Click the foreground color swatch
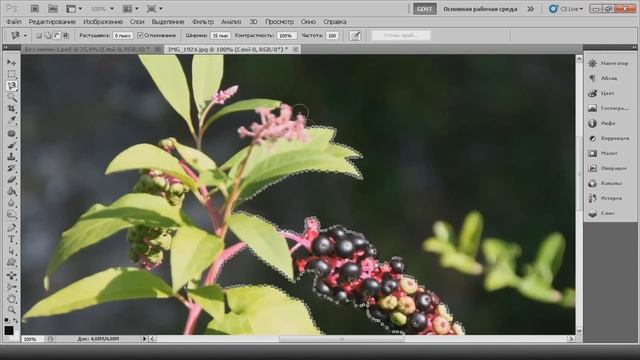The image size is (640, 360). [x=9, y=330]
